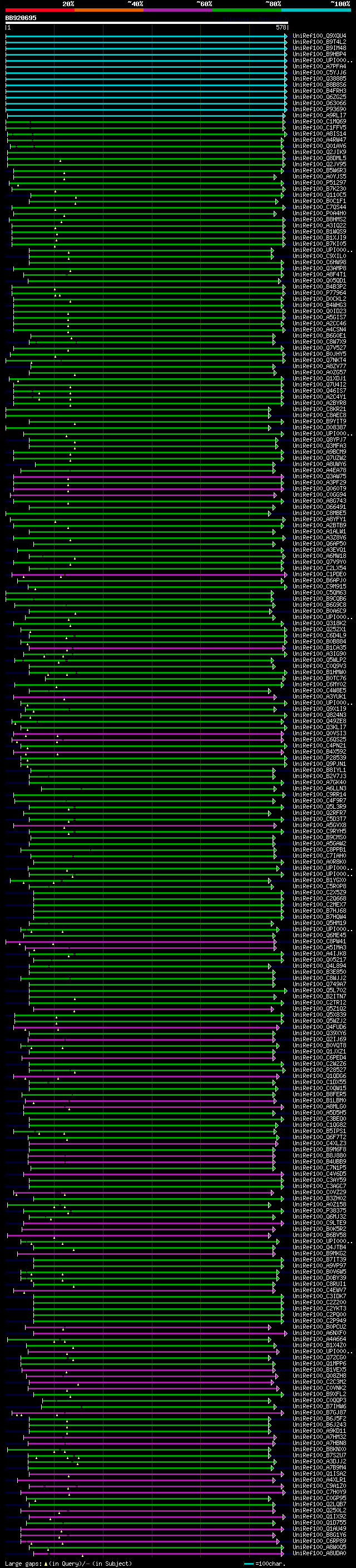Select the UniRef100_C4PN21 label
Screen dimensions: 356x1568
(319, 745)
